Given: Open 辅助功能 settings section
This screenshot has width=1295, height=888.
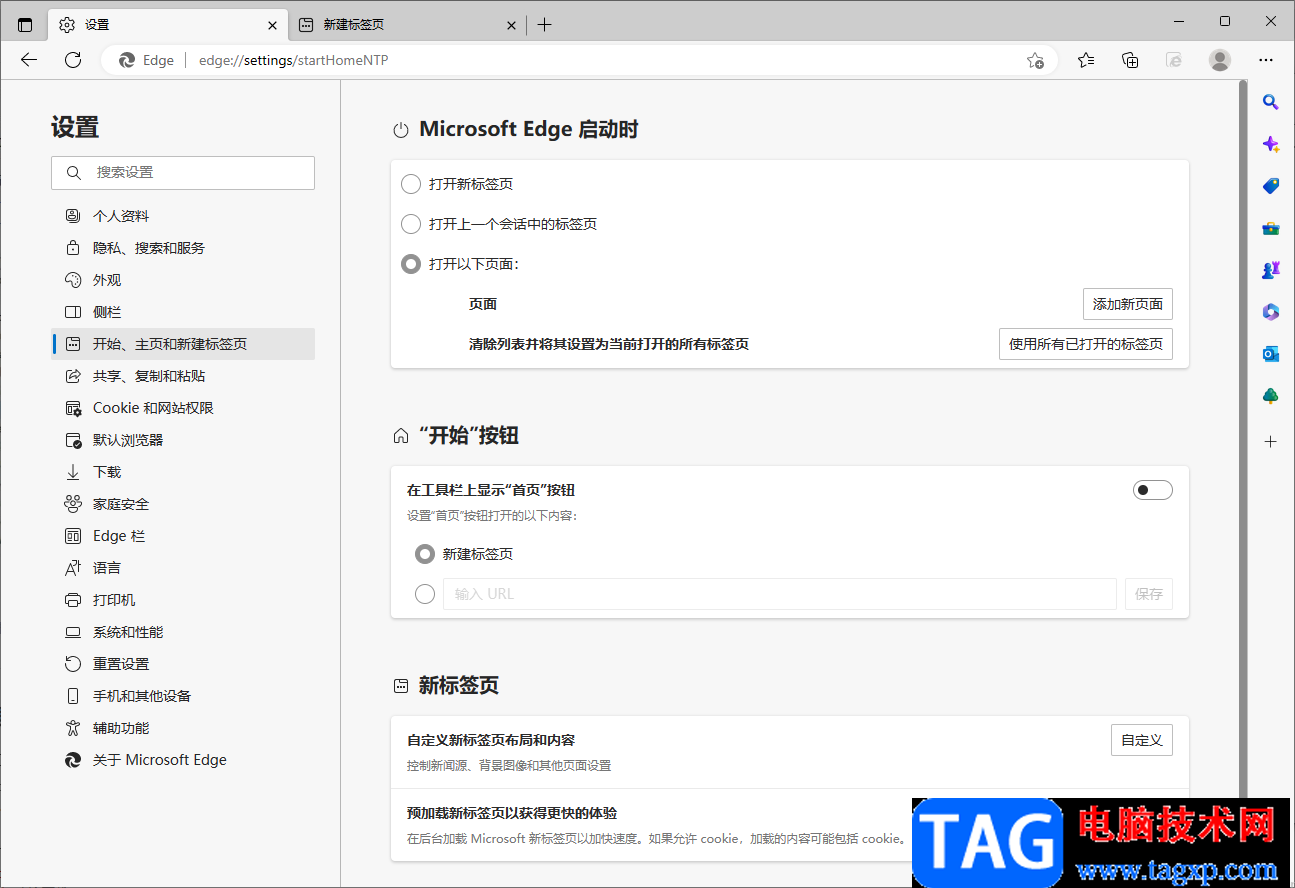Looking at the screenshot, I should tap(183, 728).
